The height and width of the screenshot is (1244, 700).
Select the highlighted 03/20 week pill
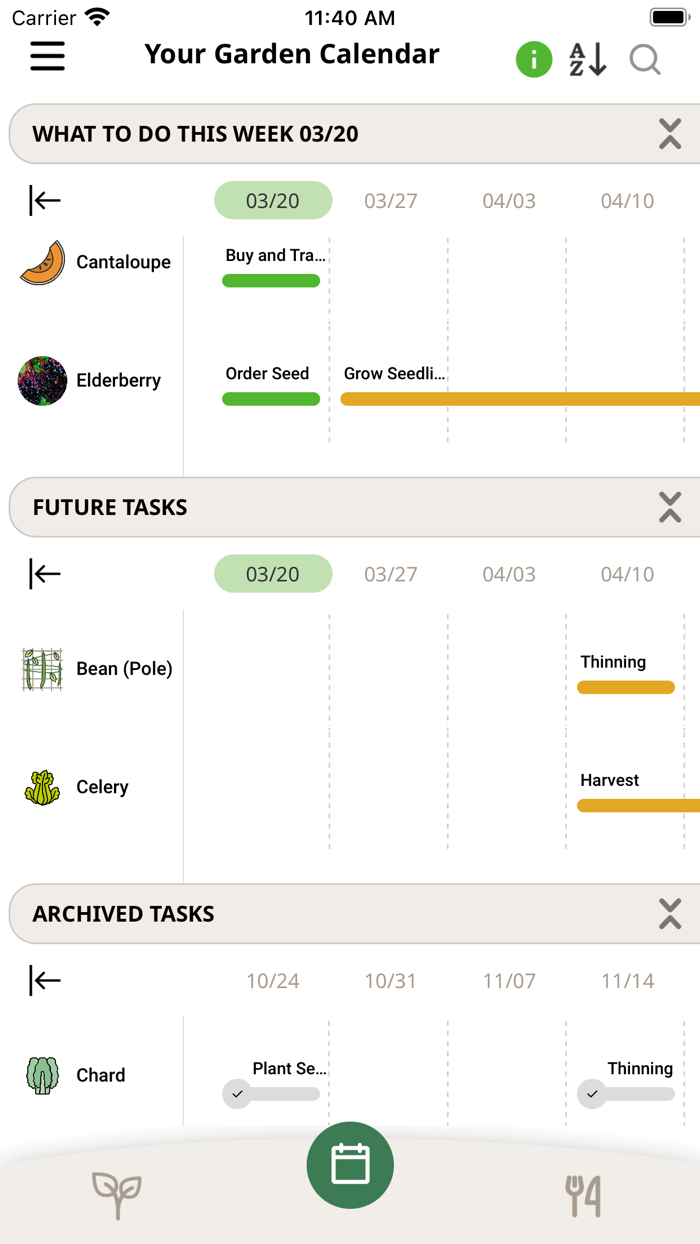[x=272, y=200]
